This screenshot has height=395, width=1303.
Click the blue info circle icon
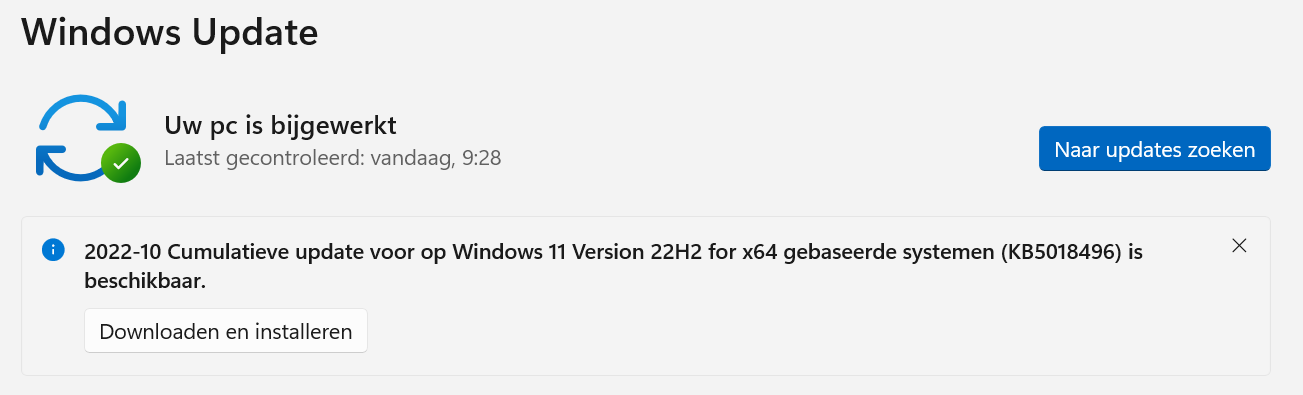(53, 249)
